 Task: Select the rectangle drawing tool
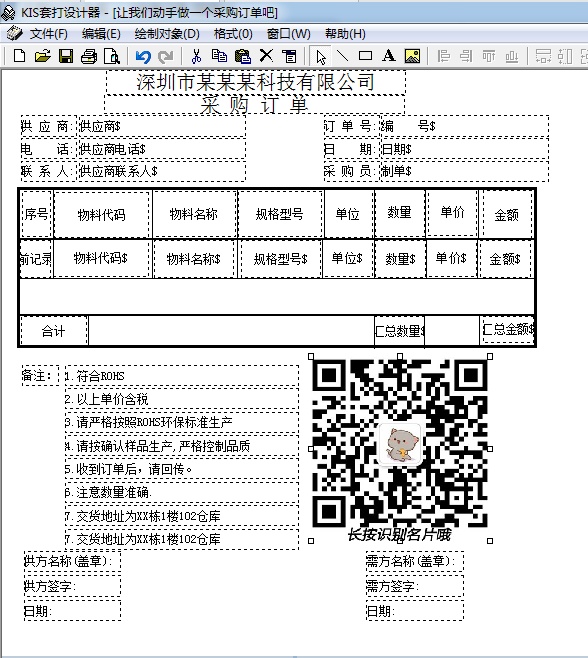pos(365,55)
